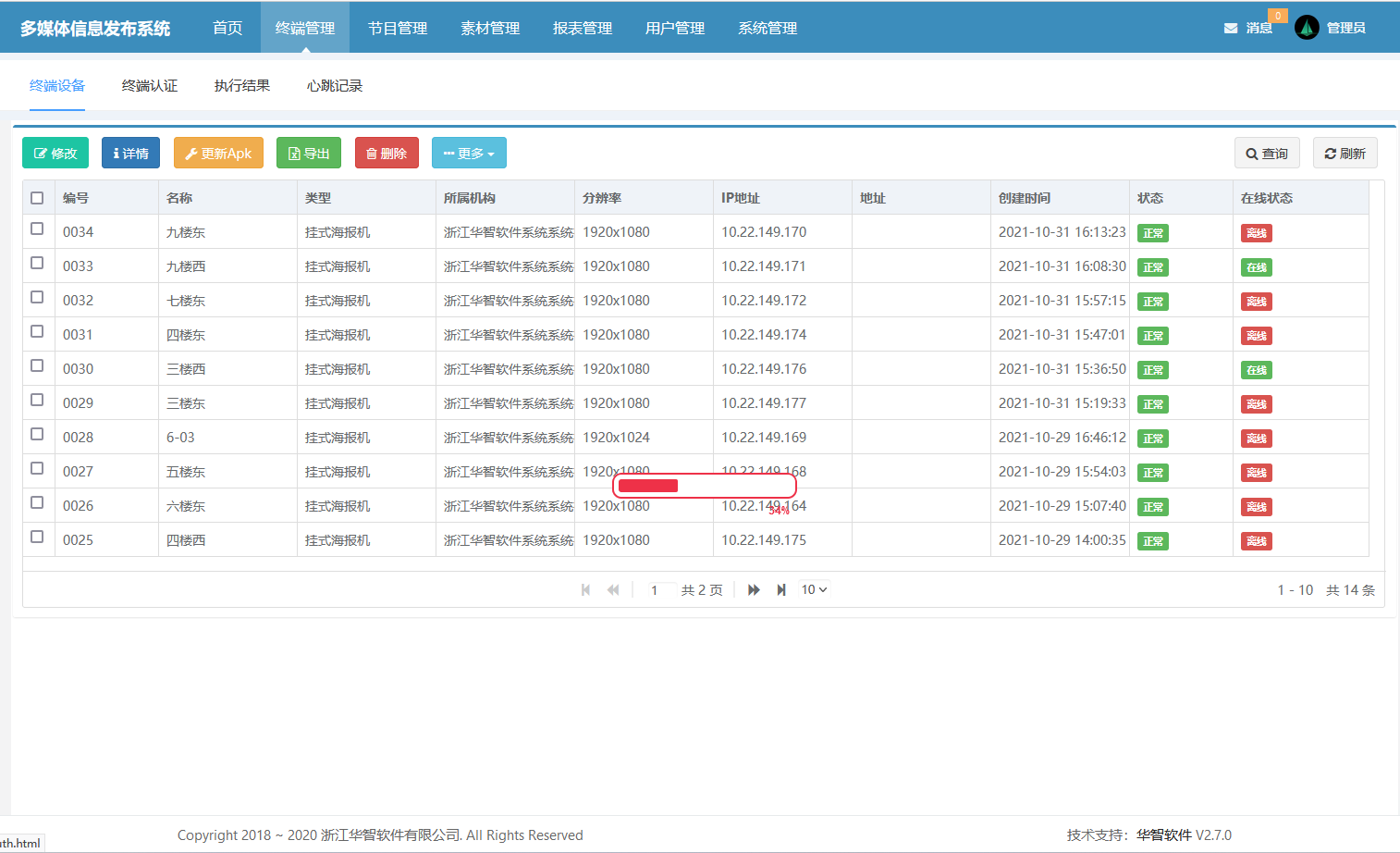Select checkbox for terminal 0034
Screen dimensions: 1400x853
(x=37, y=229)
